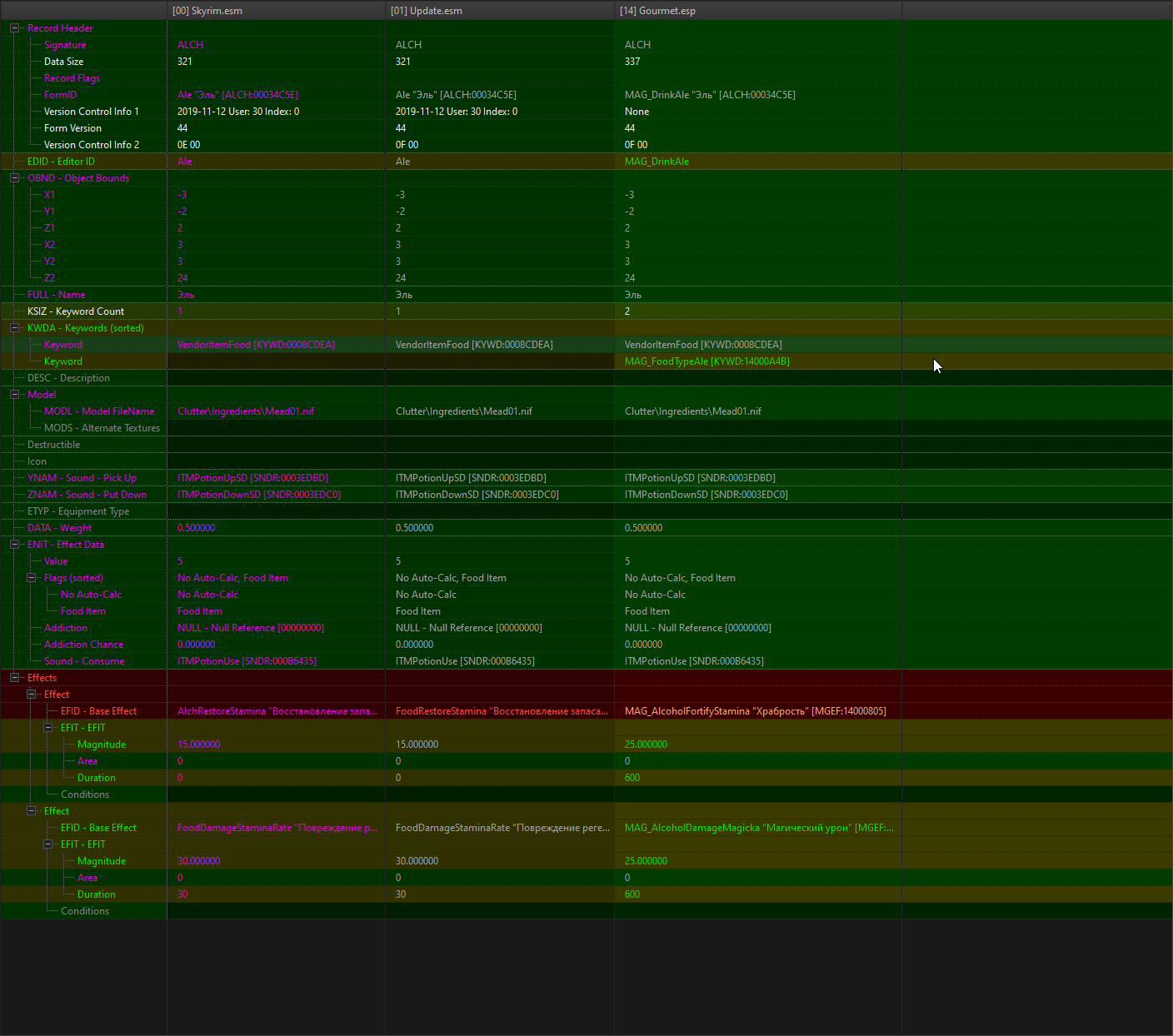Select the EDID - Editor ID row
Screen dimensions: 1173x1036
pos(61,162)
